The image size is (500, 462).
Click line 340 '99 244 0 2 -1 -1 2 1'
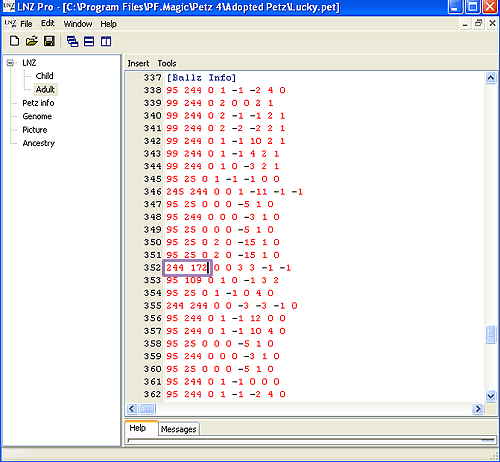pyautogui.click(x=226, y=116)
